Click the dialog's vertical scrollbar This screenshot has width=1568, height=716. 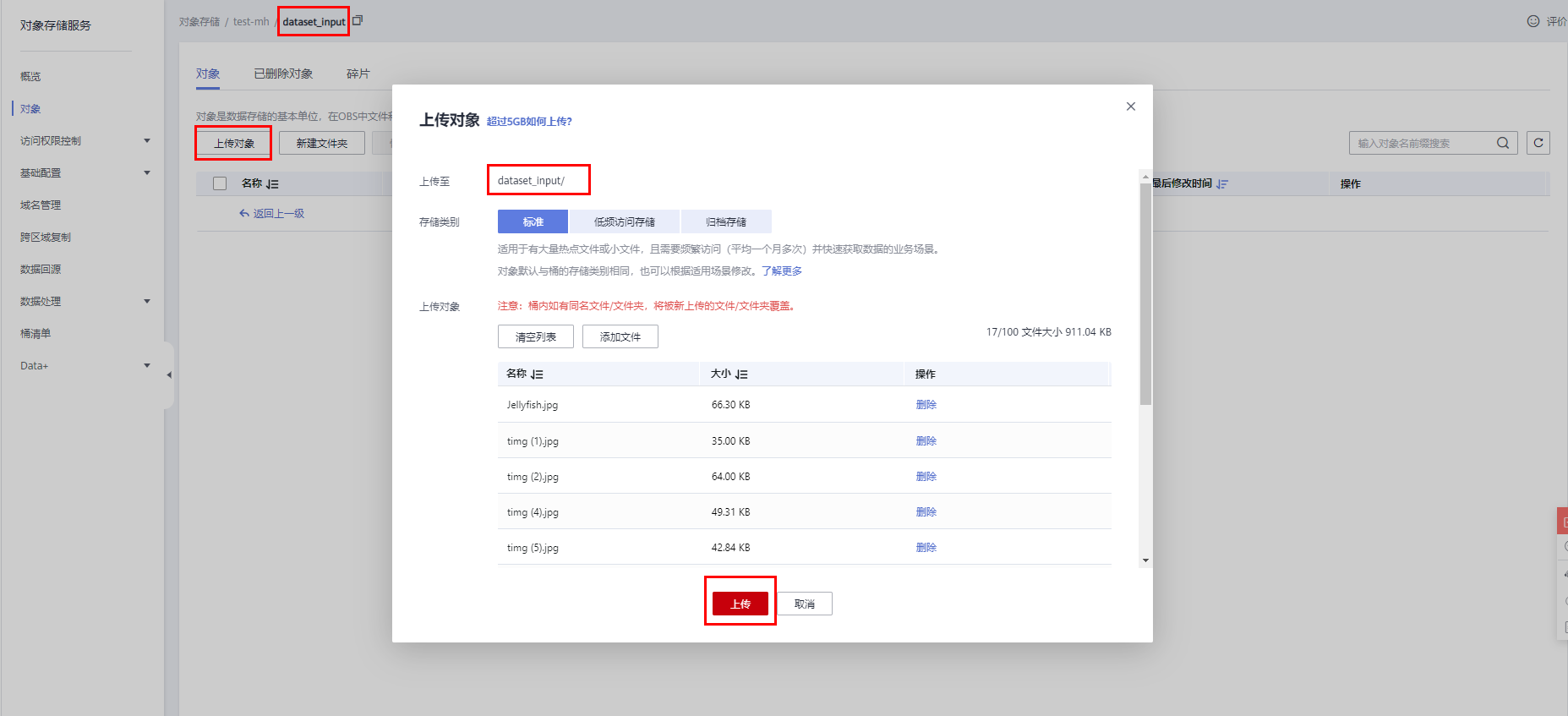pyautogui.click(x=1145, y=294)
